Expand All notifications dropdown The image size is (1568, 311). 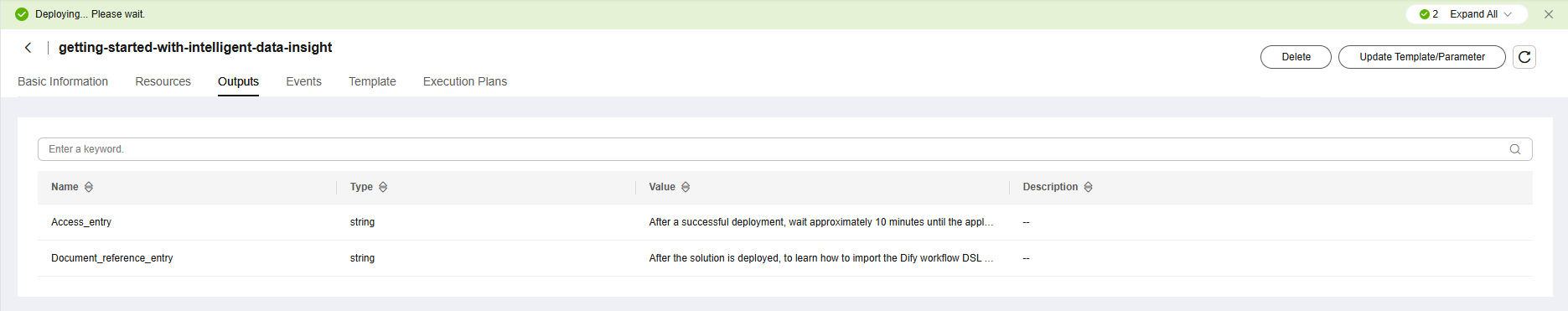pos(1481,14)
